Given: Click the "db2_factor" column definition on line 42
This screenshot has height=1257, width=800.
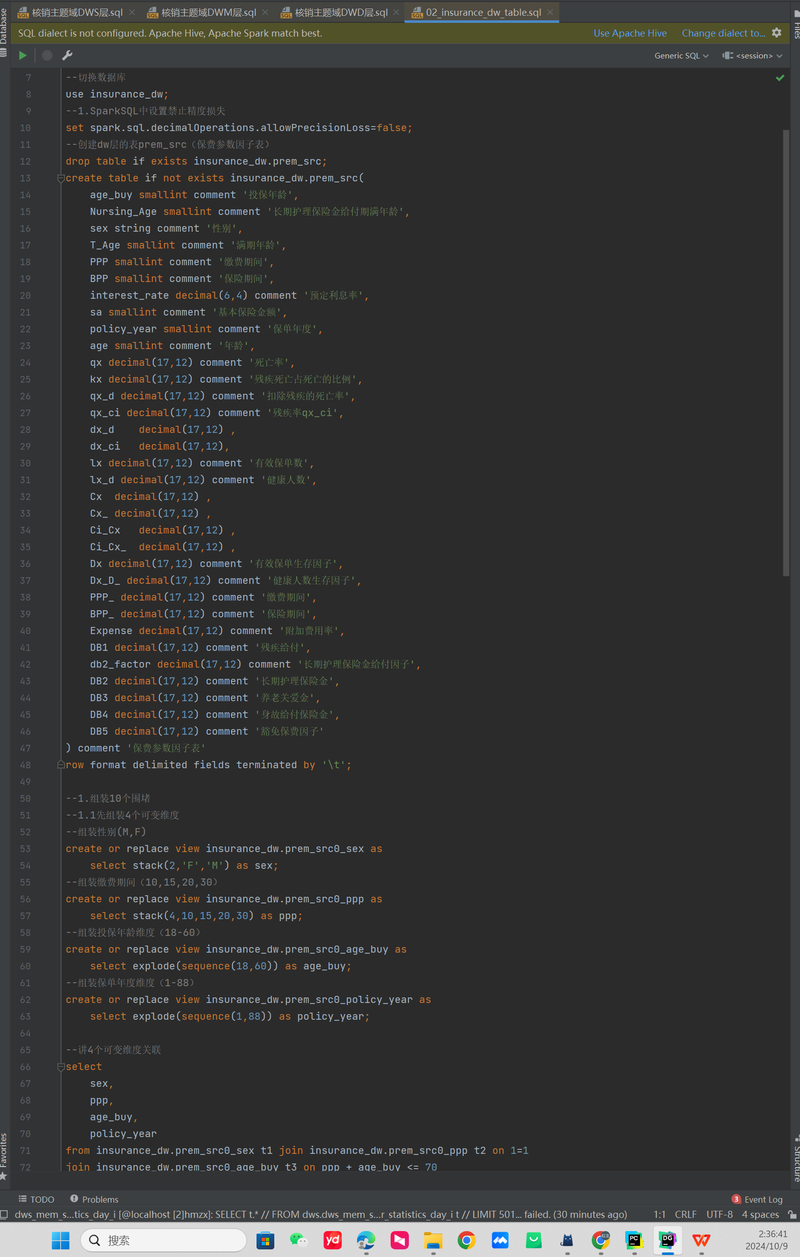Looking at the screenshot, I should point(256,664).
